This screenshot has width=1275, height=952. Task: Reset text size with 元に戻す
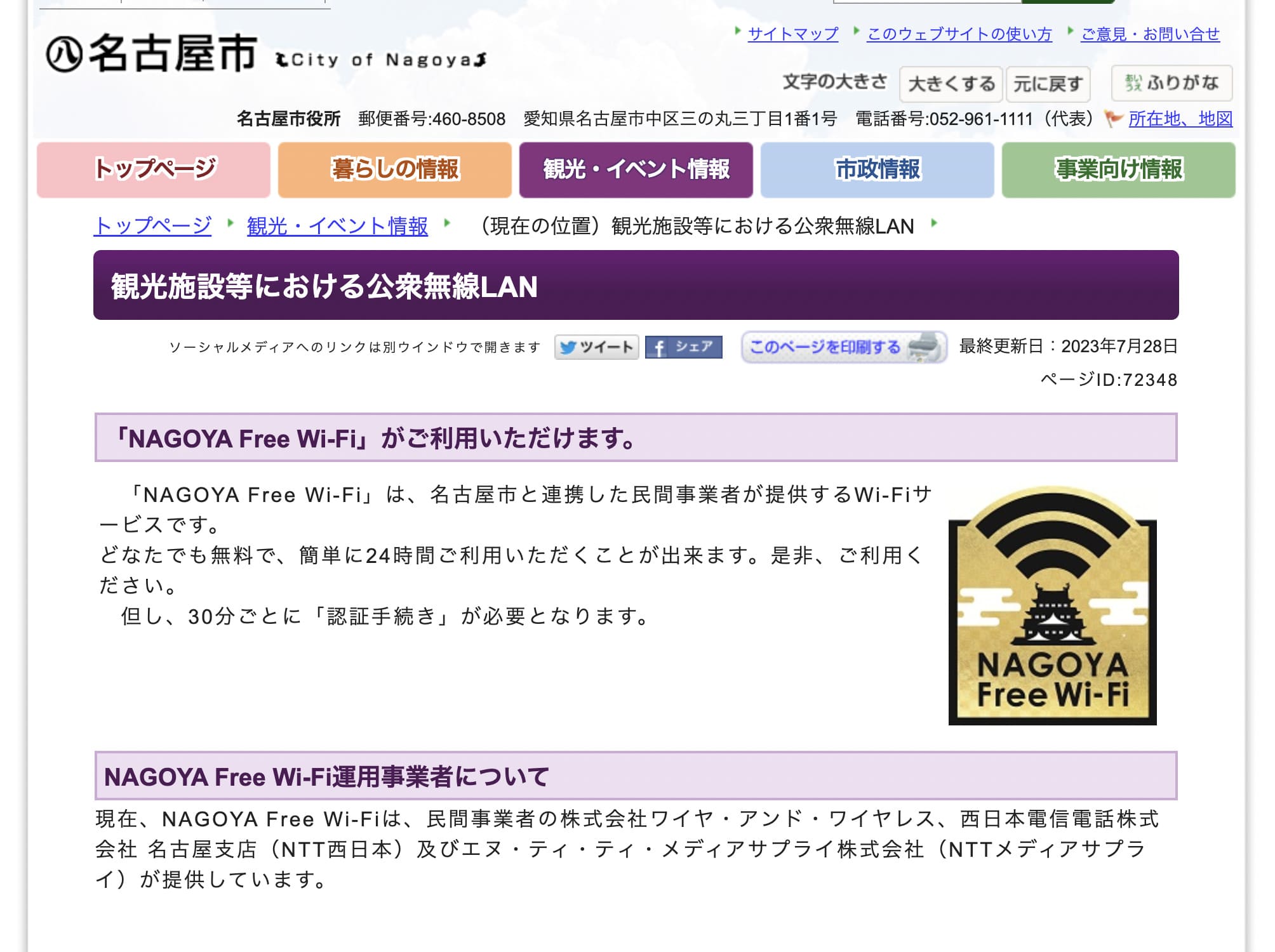click(1048, 84)
